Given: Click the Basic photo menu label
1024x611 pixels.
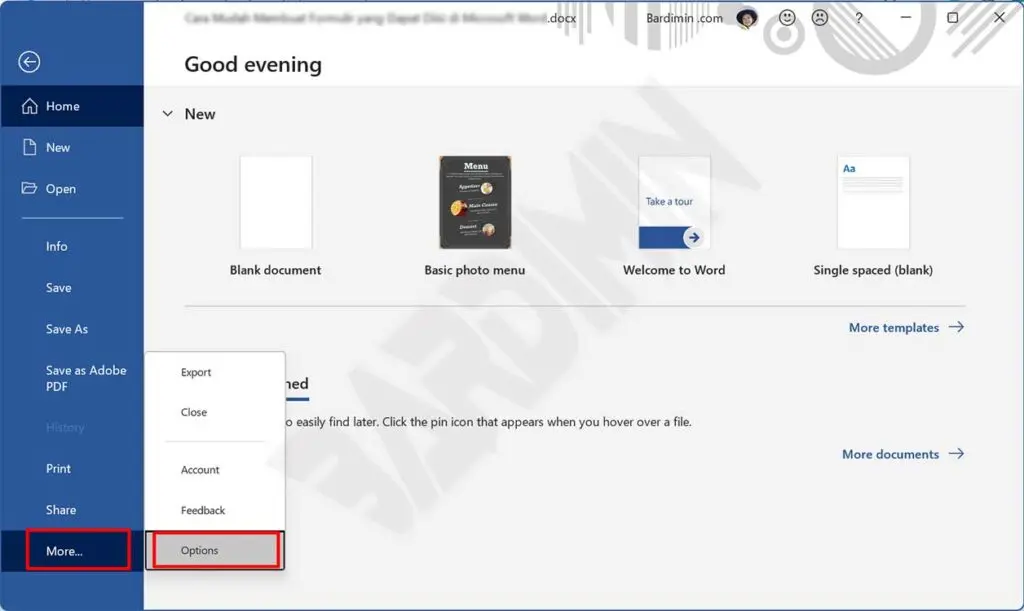Looking at the screenshot, I should [475, 270].
